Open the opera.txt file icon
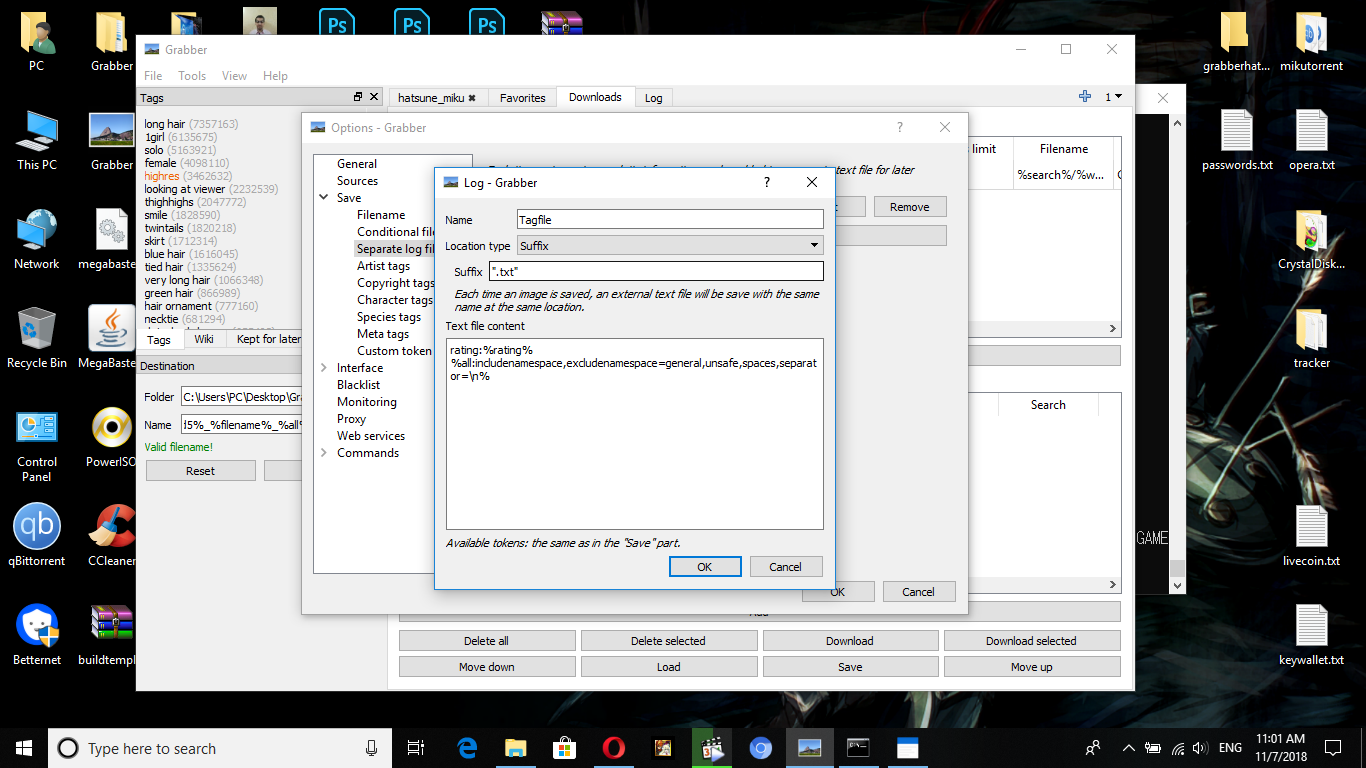1366x768 pixels. pyautogui.click(x=1311, y=141)
